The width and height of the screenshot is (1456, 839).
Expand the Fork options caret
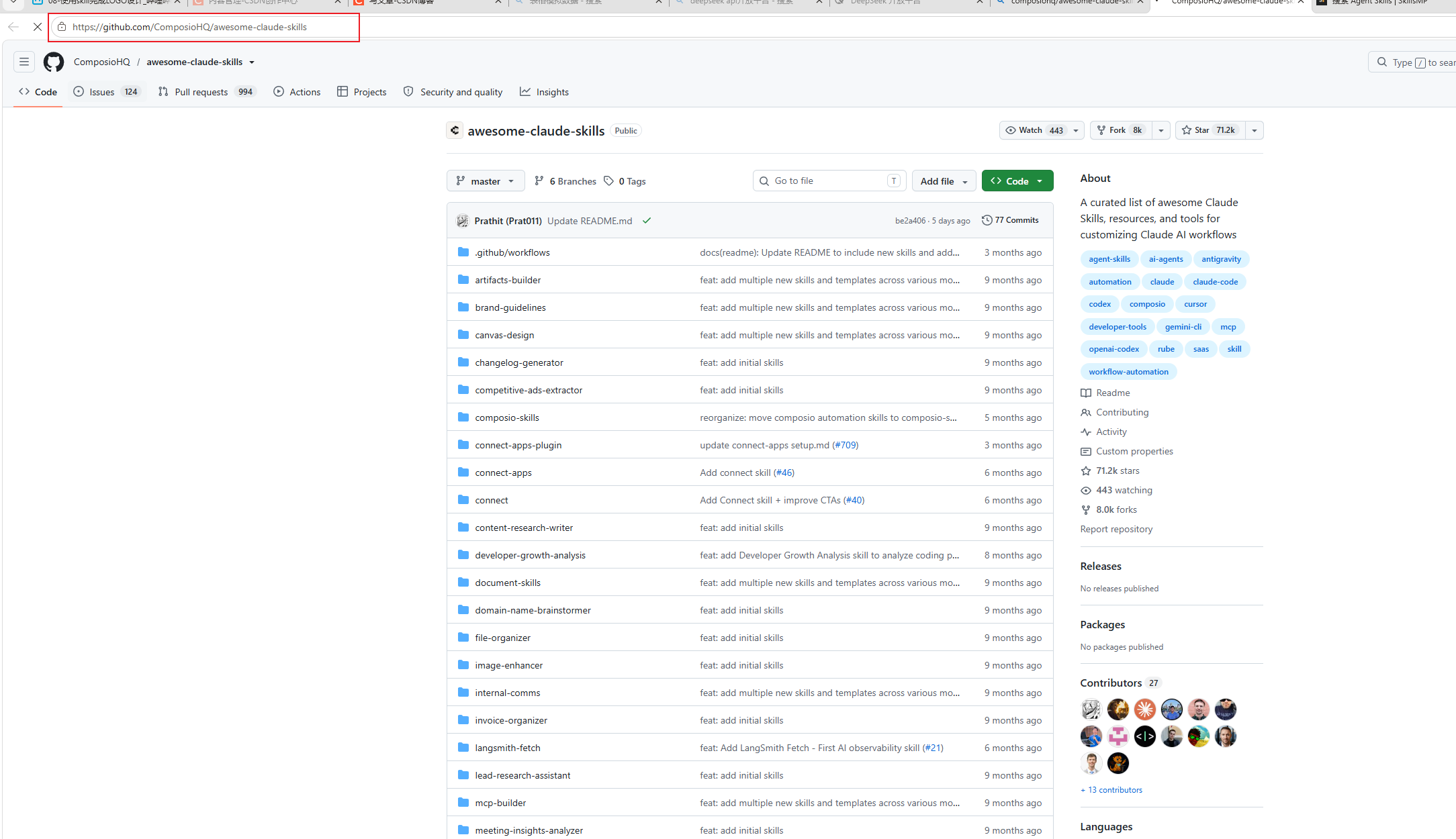[x=1161, y=130]
